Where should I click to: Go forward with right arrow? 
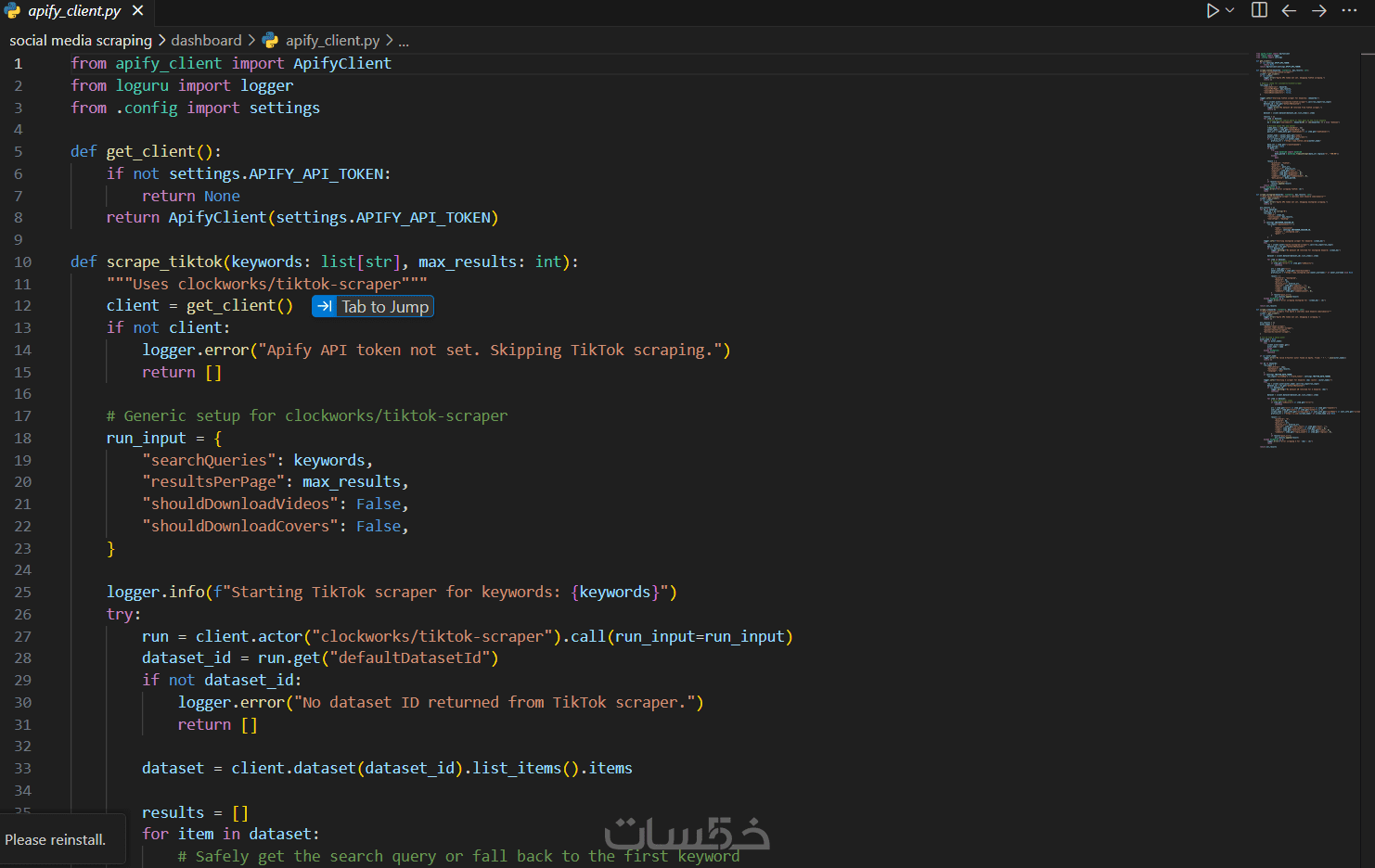[1319, 10]
